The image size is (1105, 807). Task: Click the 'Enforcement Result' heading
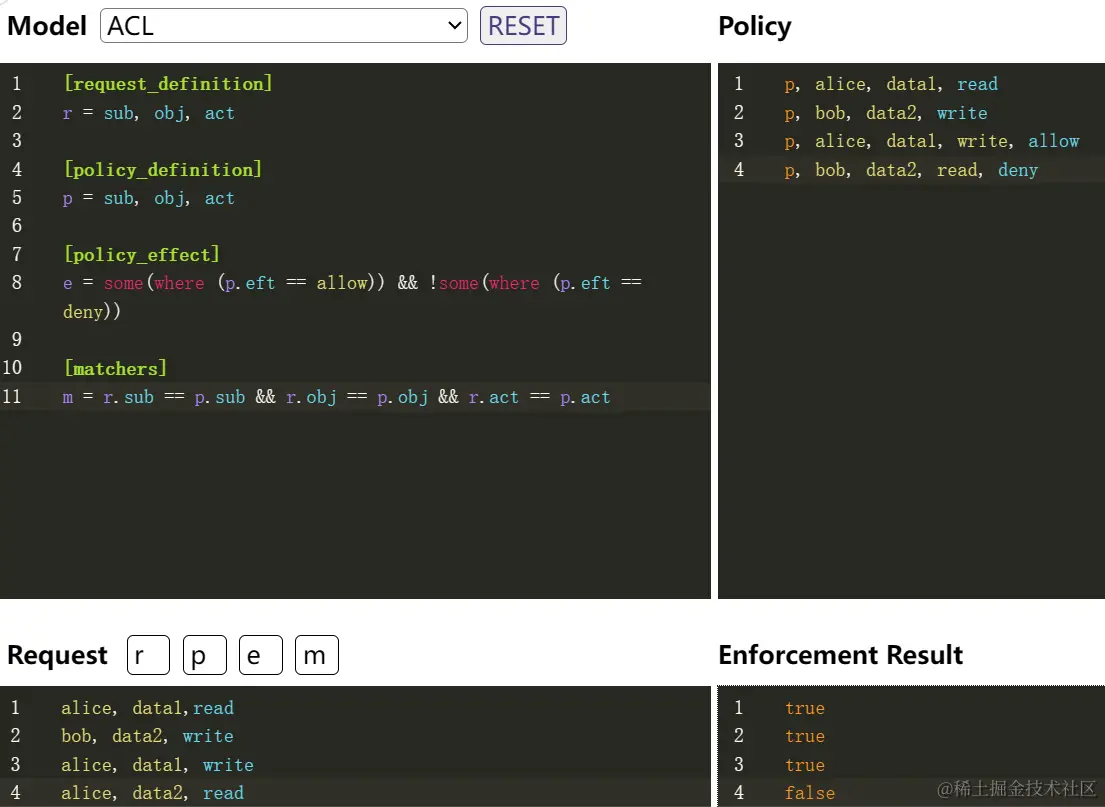pyautogui.click(x=841, y=655)
